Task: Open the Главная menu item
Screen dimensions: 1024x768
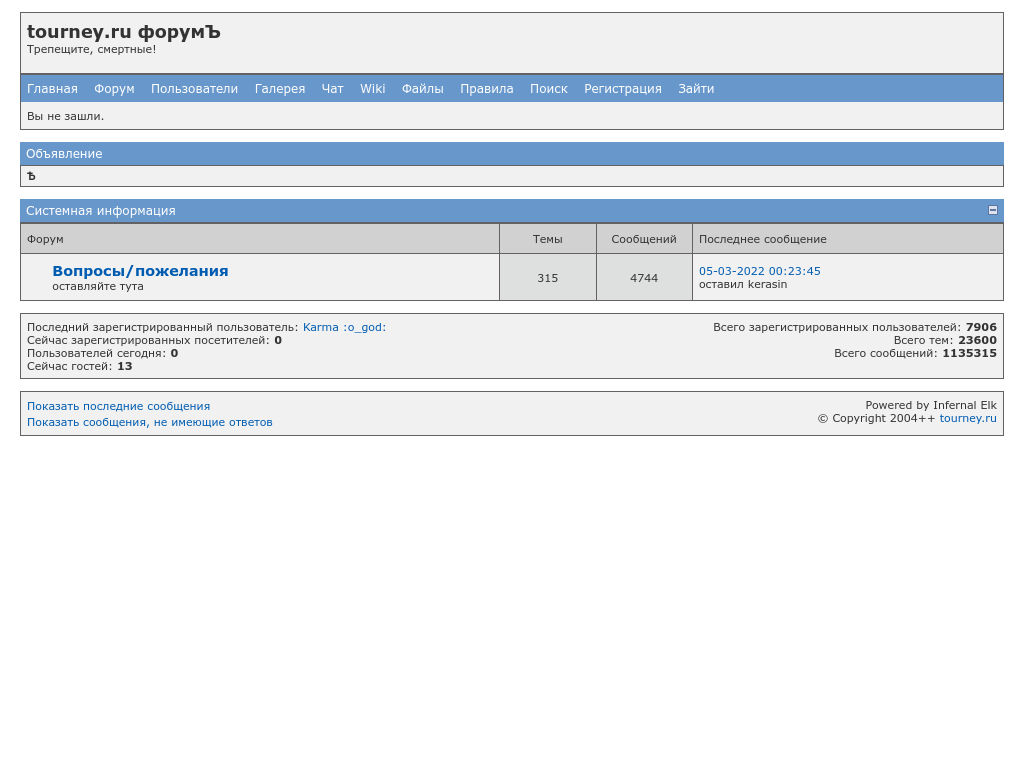Action: pos(52,89)
